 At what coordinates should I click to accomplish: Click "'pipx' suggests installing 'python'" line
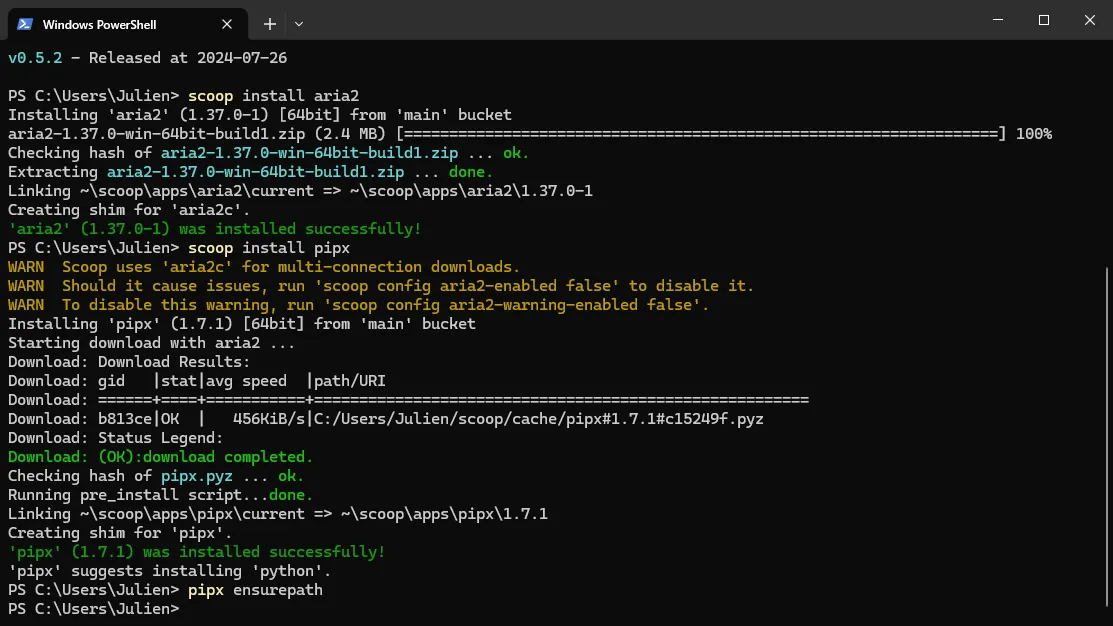pyautogui.click(x=169, y=571)
